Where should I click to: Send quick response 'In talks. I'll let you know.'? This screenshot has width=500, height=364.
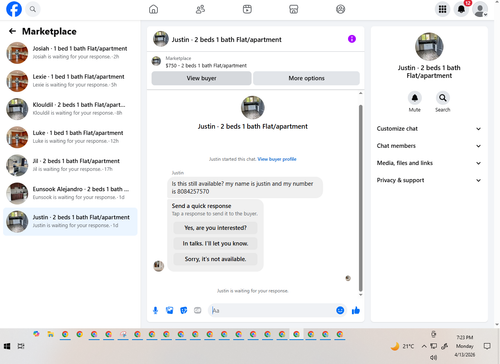pos(215,244)
